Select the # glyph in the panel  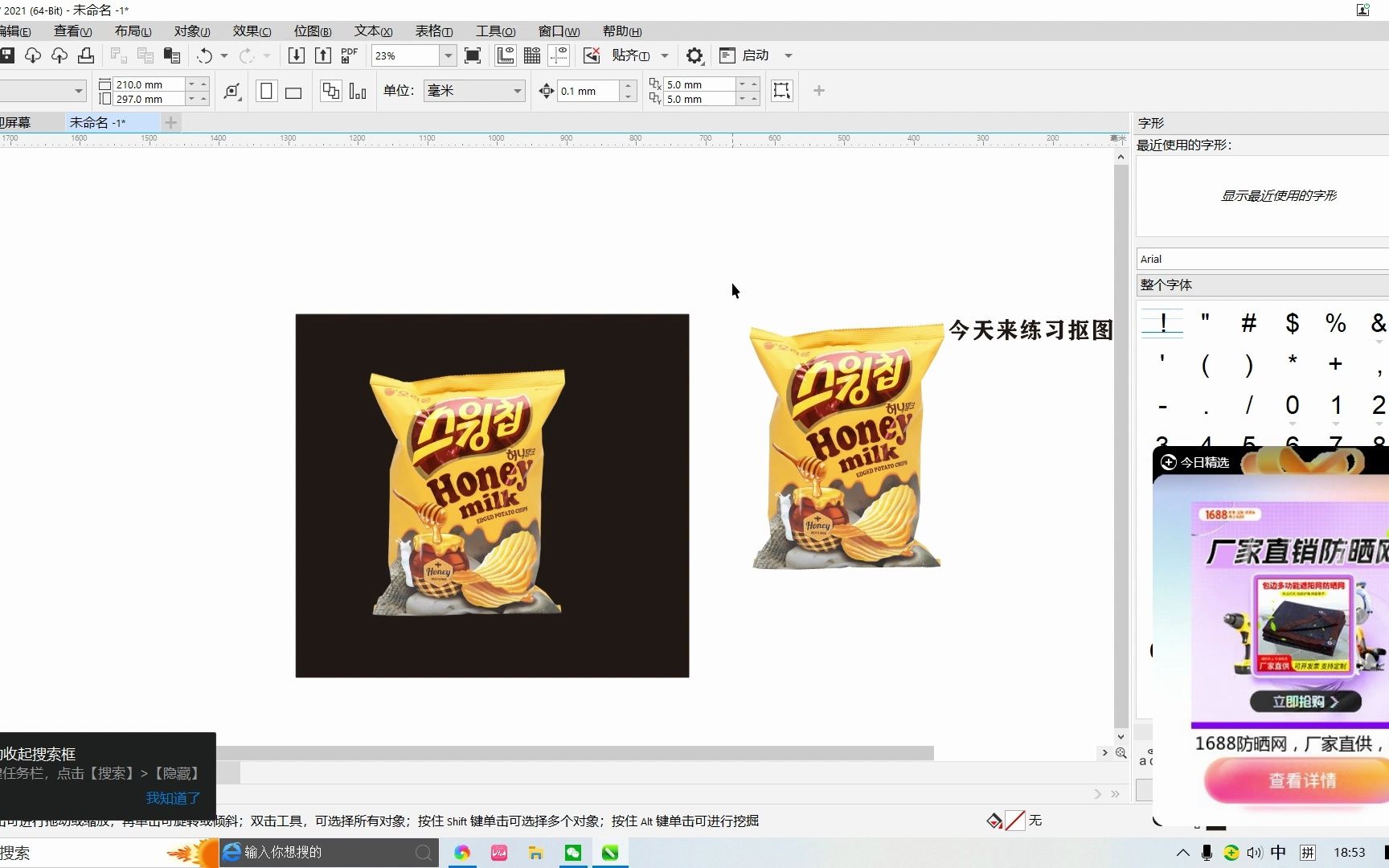1248,323
